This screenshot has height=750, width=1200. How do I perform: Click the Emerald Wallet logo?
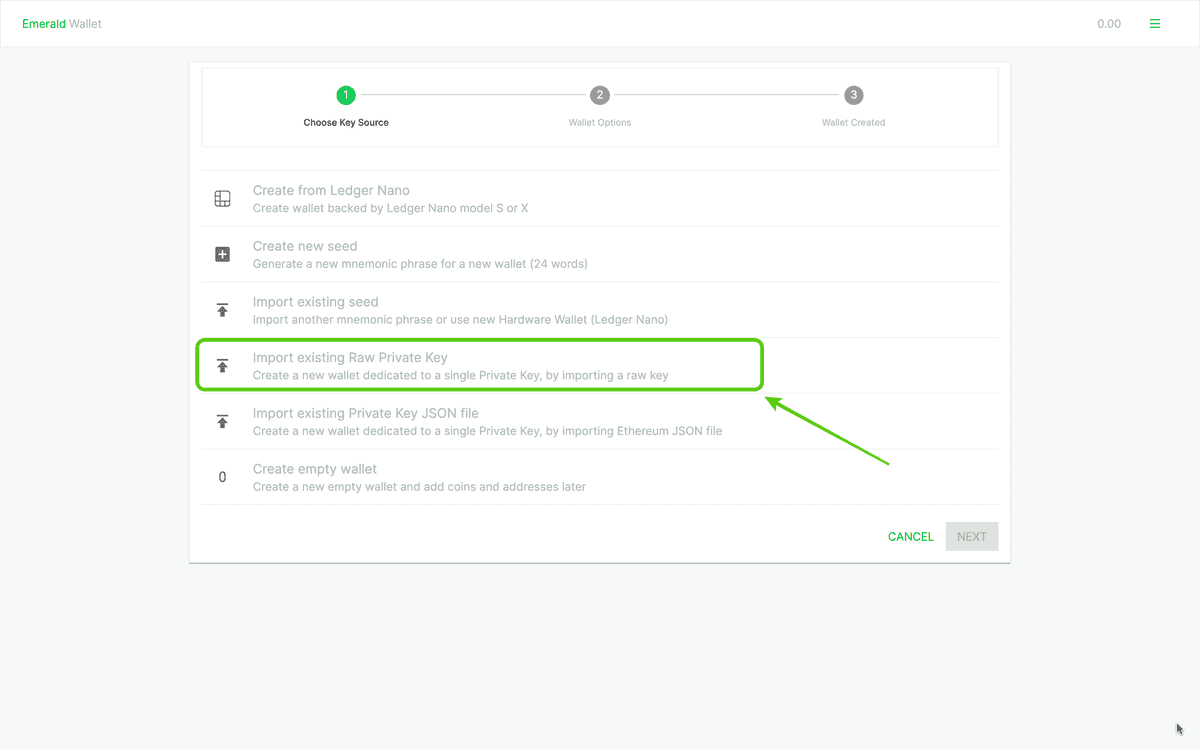pyautogui.click(x=62, y=23)
